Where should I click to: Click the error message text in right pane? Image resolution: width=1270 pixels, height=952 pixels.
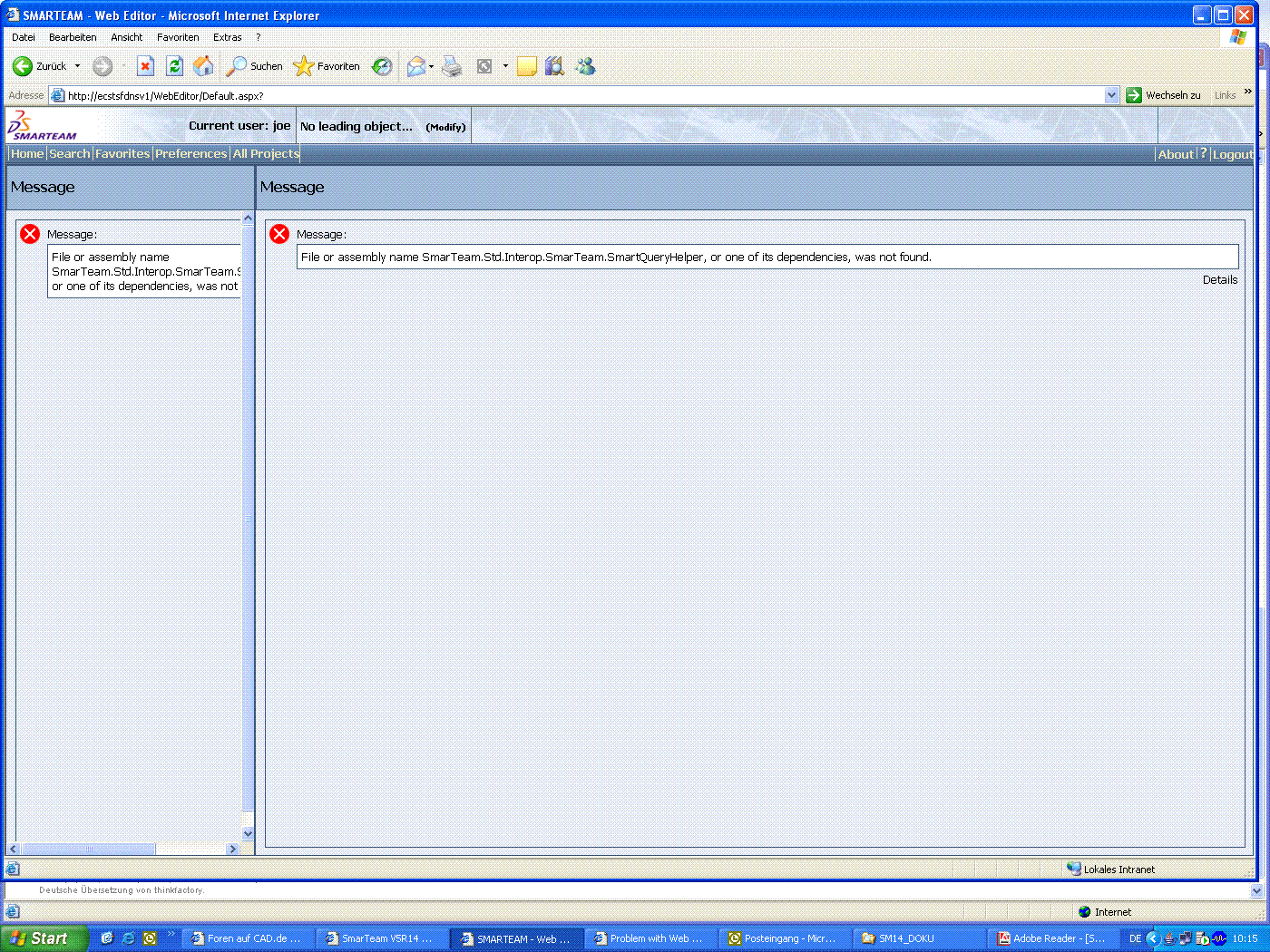pyautogui.click(x=616, y=257)
